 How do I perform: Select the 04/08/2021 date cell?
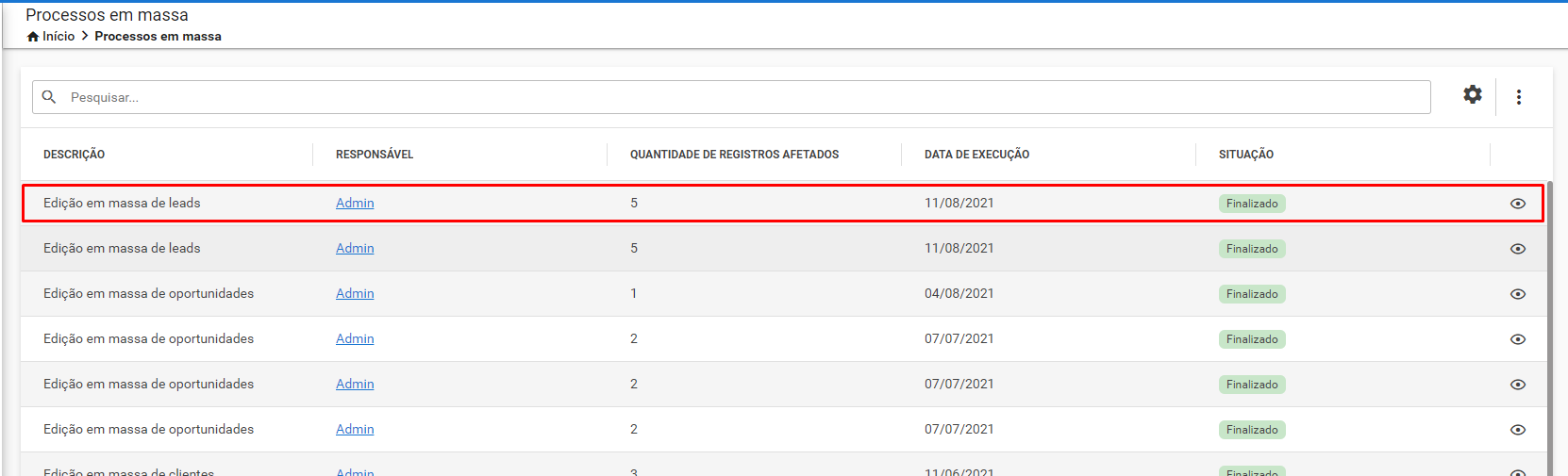[959, 294]
